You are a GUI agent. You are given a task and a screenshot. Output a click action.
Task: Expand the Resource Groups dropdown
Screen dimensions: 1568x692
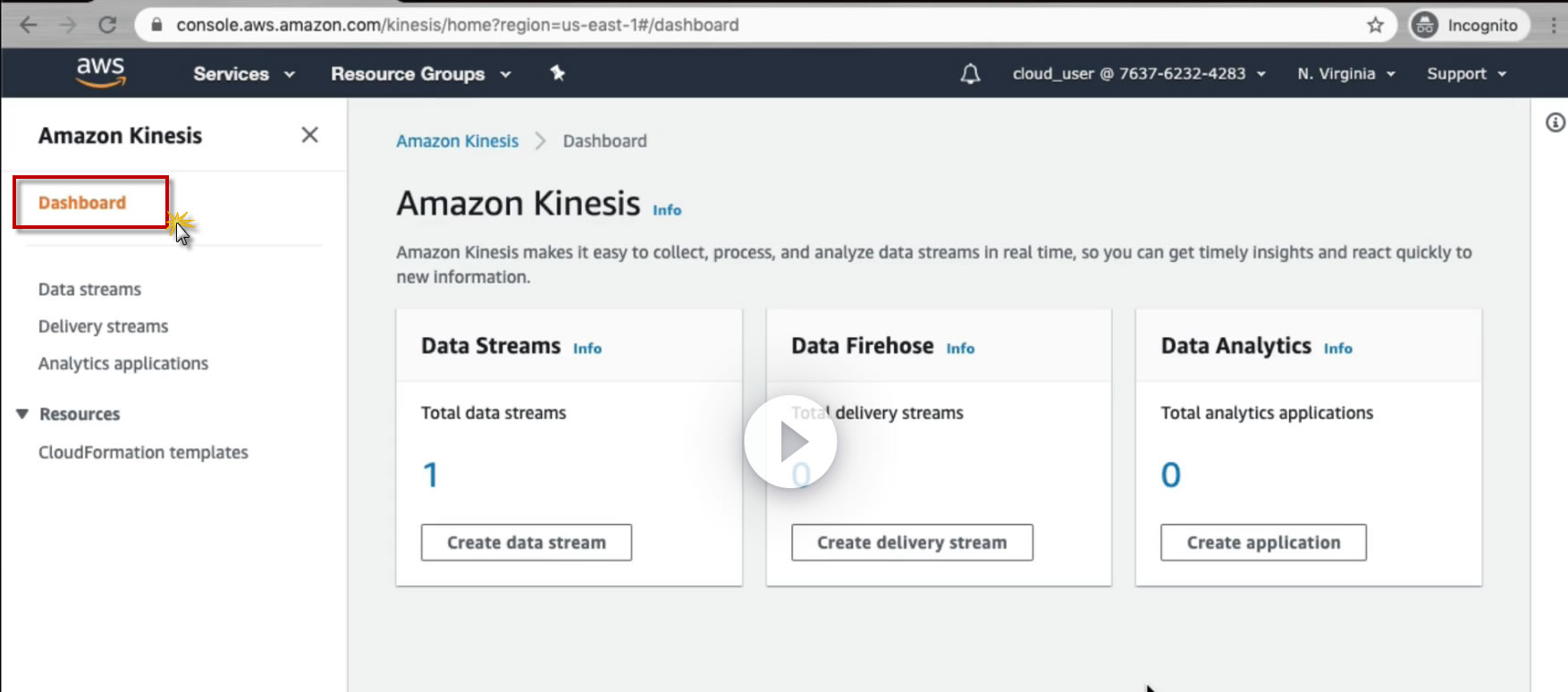point(420,74)
